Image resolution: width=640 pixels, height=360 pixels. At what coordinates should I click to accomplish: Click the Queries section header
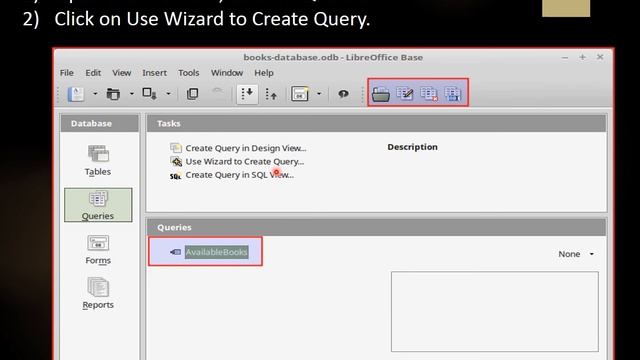point(376,227)
